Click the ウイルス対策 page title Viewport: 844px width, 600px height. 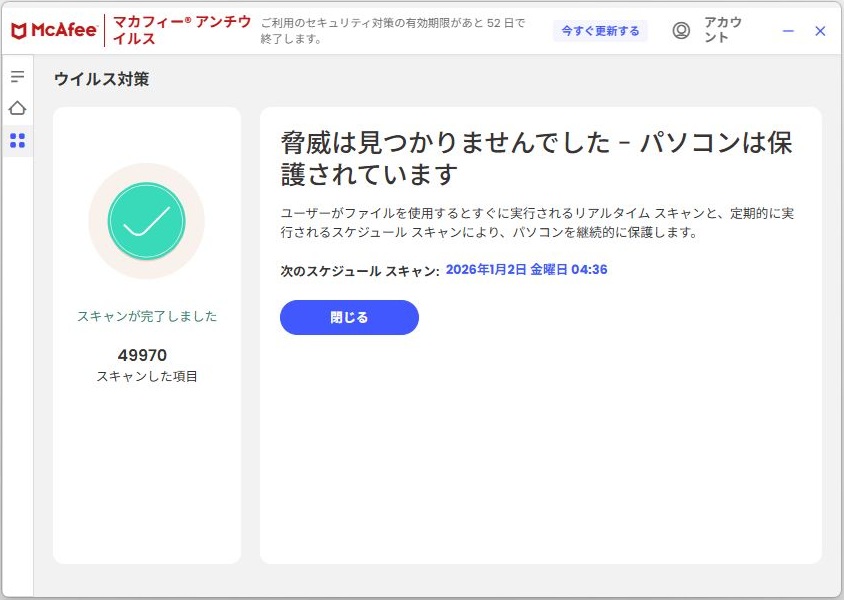pyautogui.click(x=101, y=79)
